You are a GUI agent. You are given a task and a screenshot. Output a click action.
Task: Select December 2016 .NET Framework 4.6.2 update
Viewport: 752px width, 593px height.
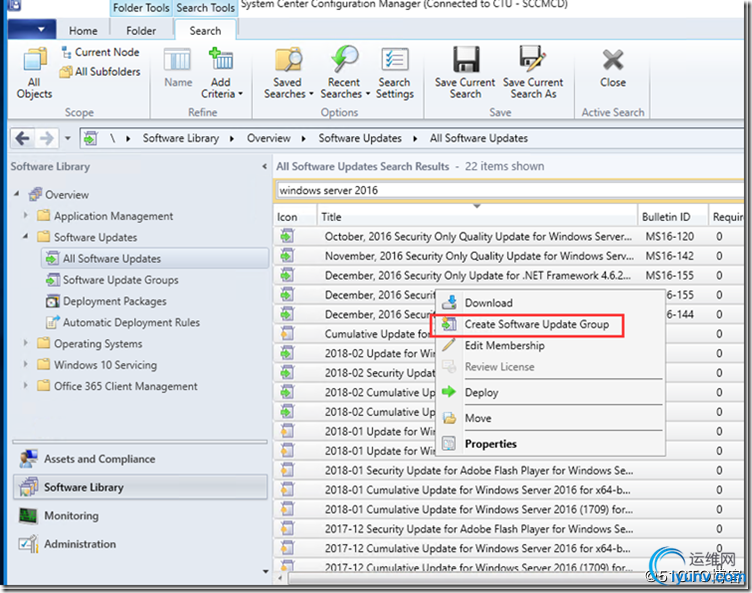click(508, 275)
